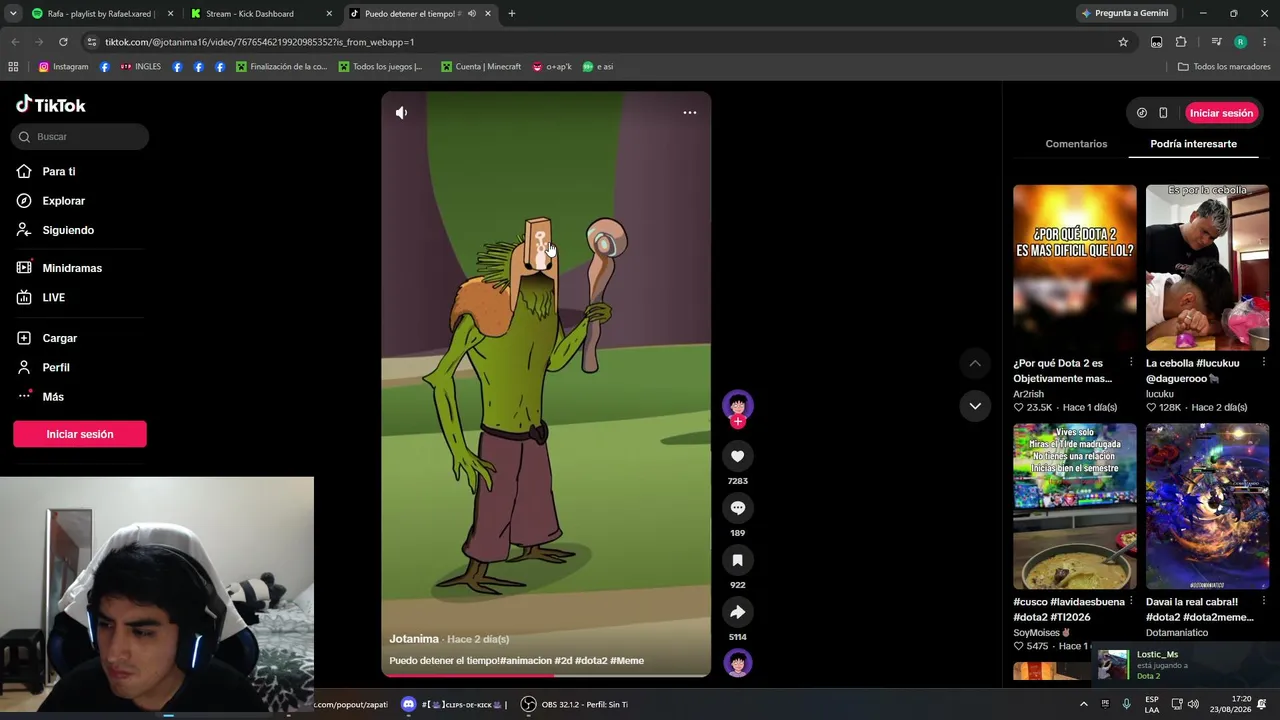Image resolution: width=1280 pixels, height=720 pixels.
Task: Click the #dota2 hashtag in the video caption
Action: [591, 661]
